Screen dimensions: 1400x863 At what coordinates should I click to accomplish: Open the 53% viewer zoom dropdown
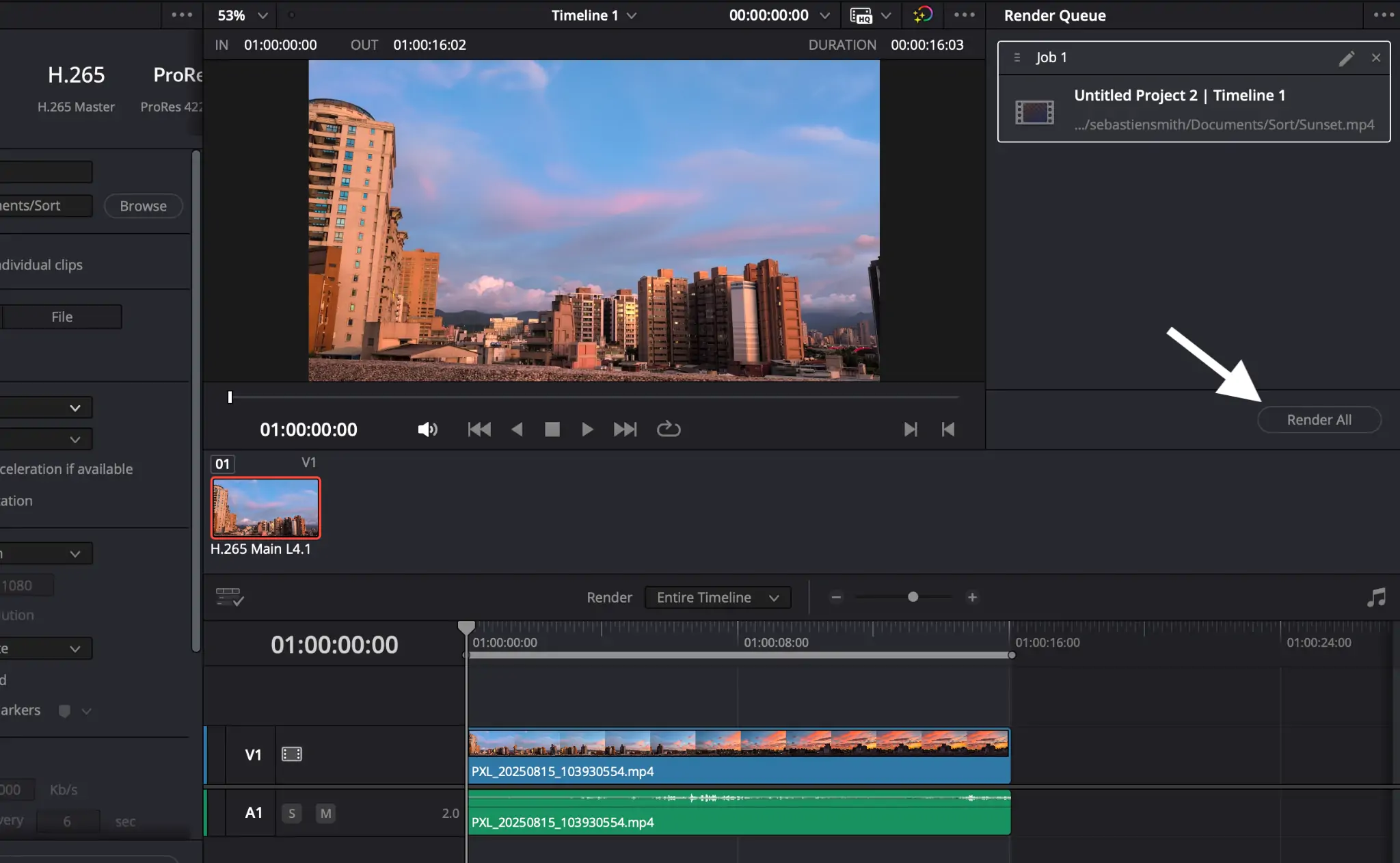(243, 15)
